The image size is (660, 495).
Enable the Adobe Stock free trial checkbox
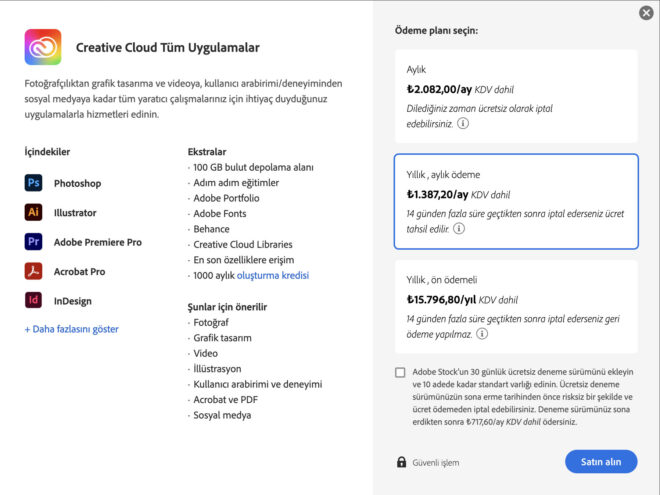401,373
